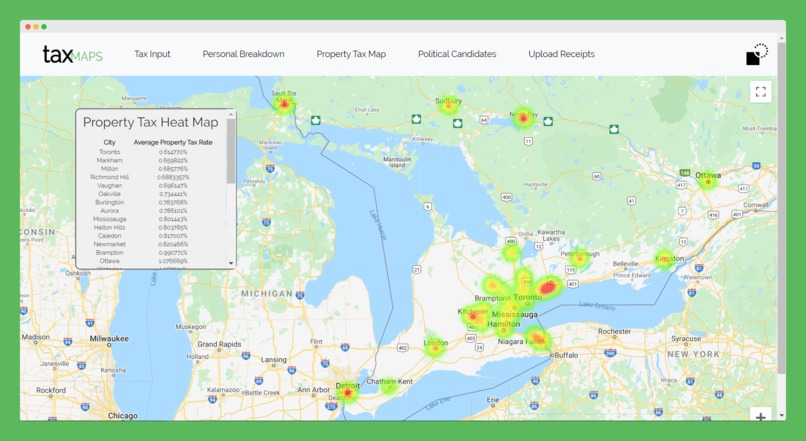Zoom in the map with plus button
This screenshot has width=806, height=441.
tap(761, 415)
